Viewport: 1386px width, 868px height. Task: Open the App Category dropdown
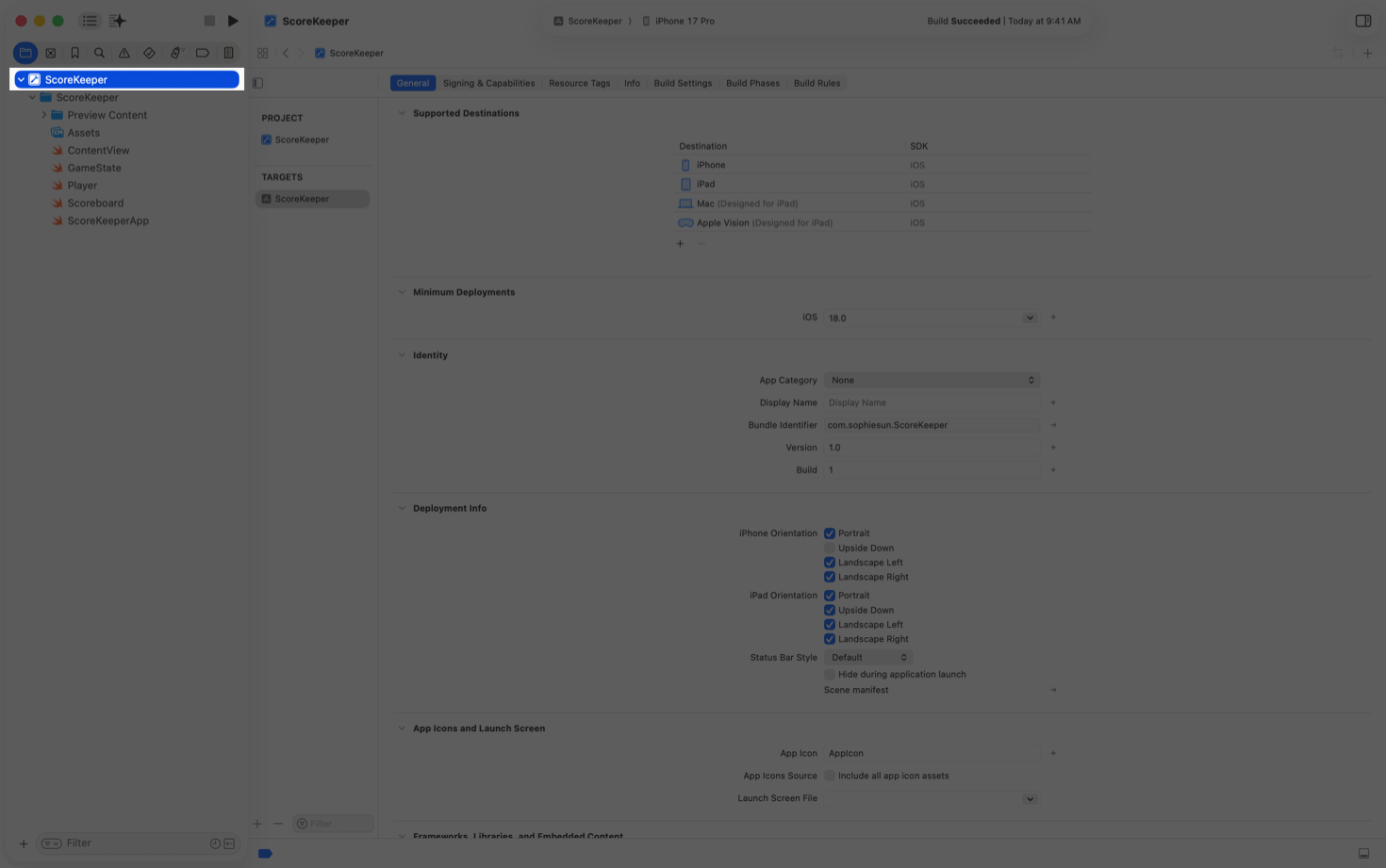point(932,381)
